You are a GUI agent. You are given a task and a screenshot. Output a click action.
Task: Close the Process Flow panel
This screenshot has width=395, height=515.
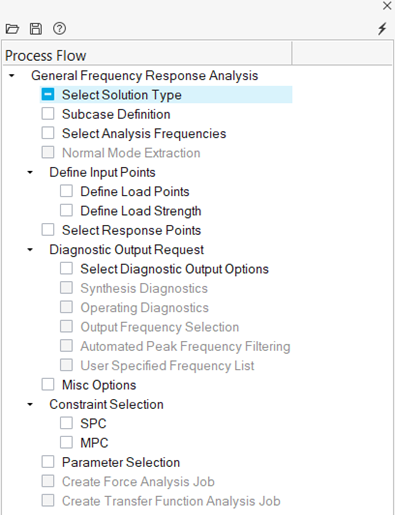tap(387, 6)
